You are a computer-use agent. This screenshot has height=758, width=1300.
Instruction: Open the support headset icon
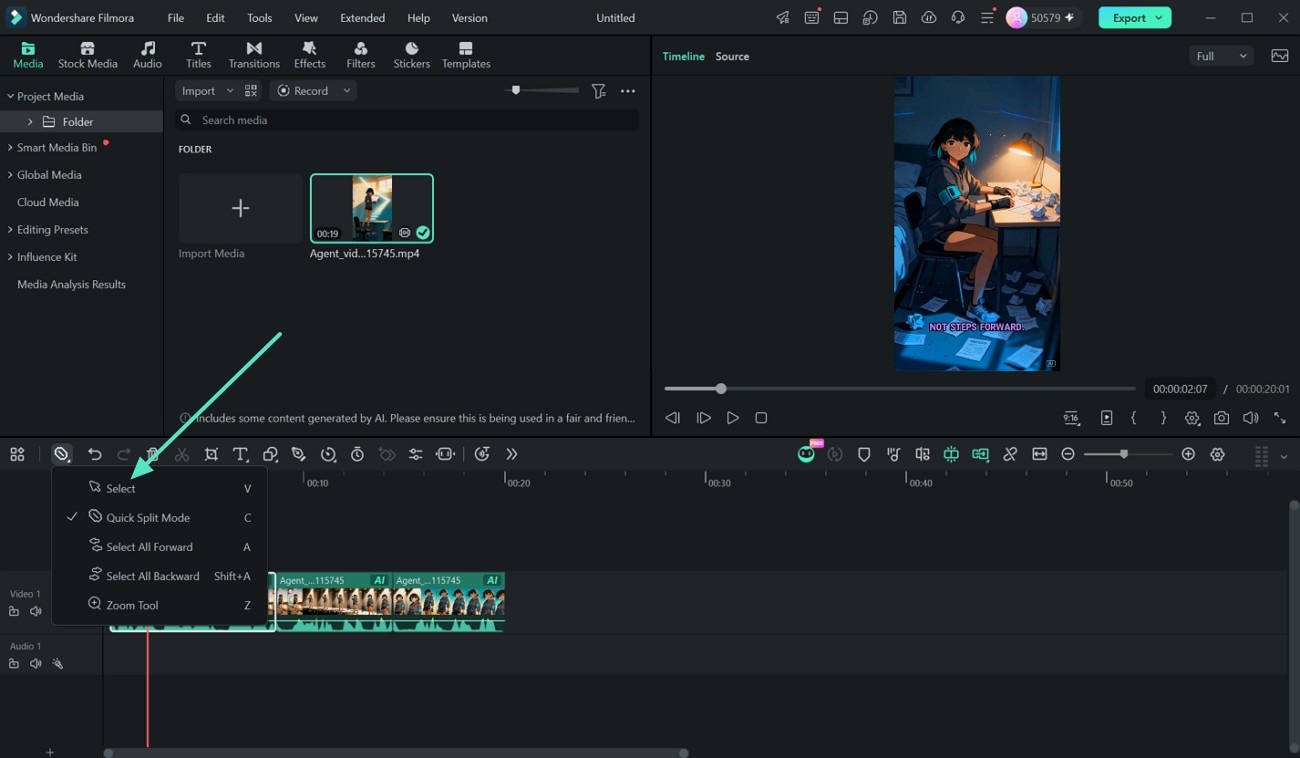(x=958, y=18)
